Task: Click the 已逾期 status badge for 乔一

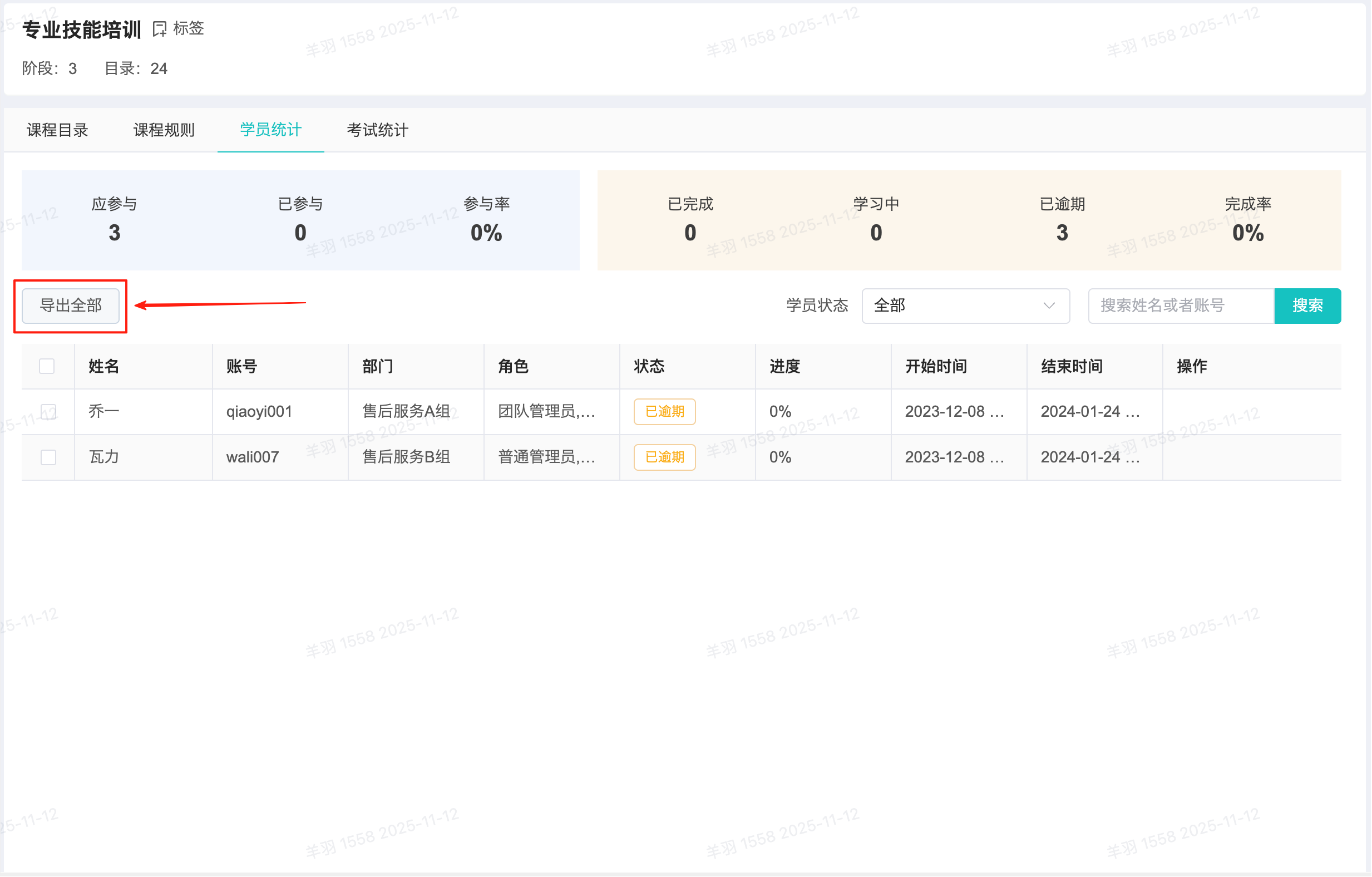Action: click(664, 411)
